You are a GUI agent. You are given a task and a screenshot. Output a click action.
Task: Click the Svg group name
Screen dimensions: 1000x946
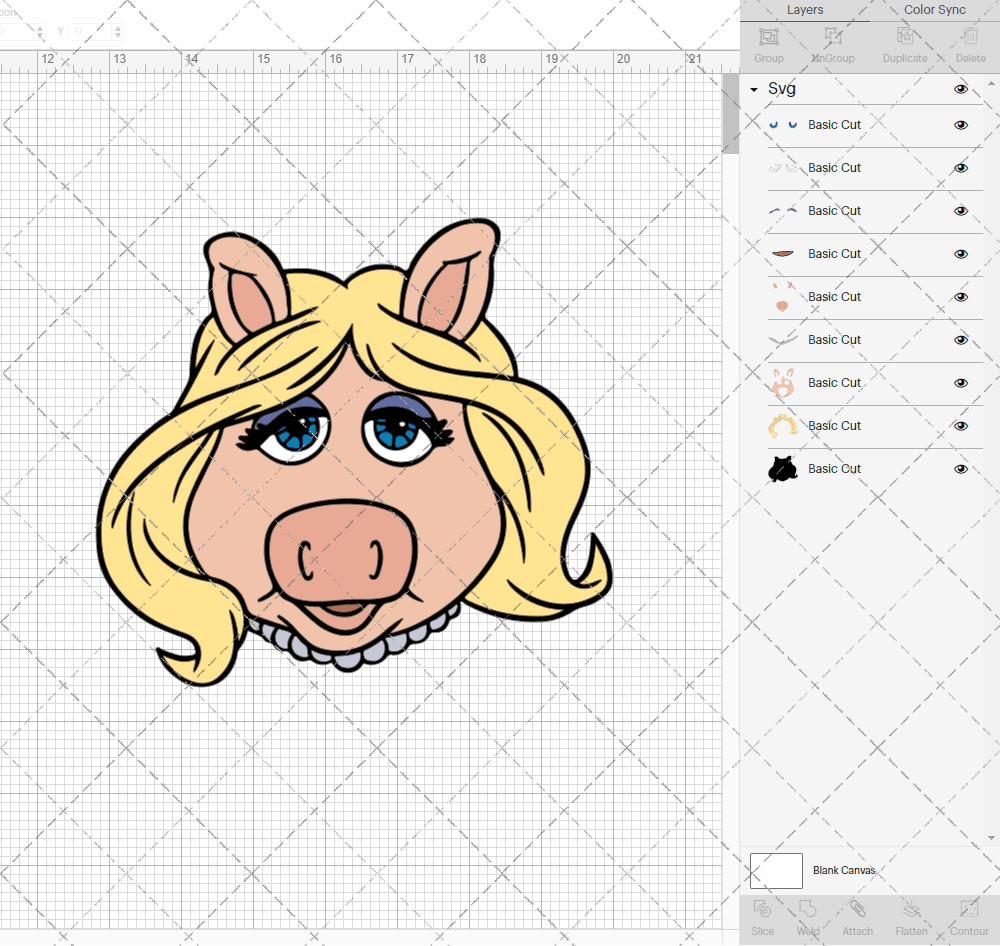click(x=781, y=89)
